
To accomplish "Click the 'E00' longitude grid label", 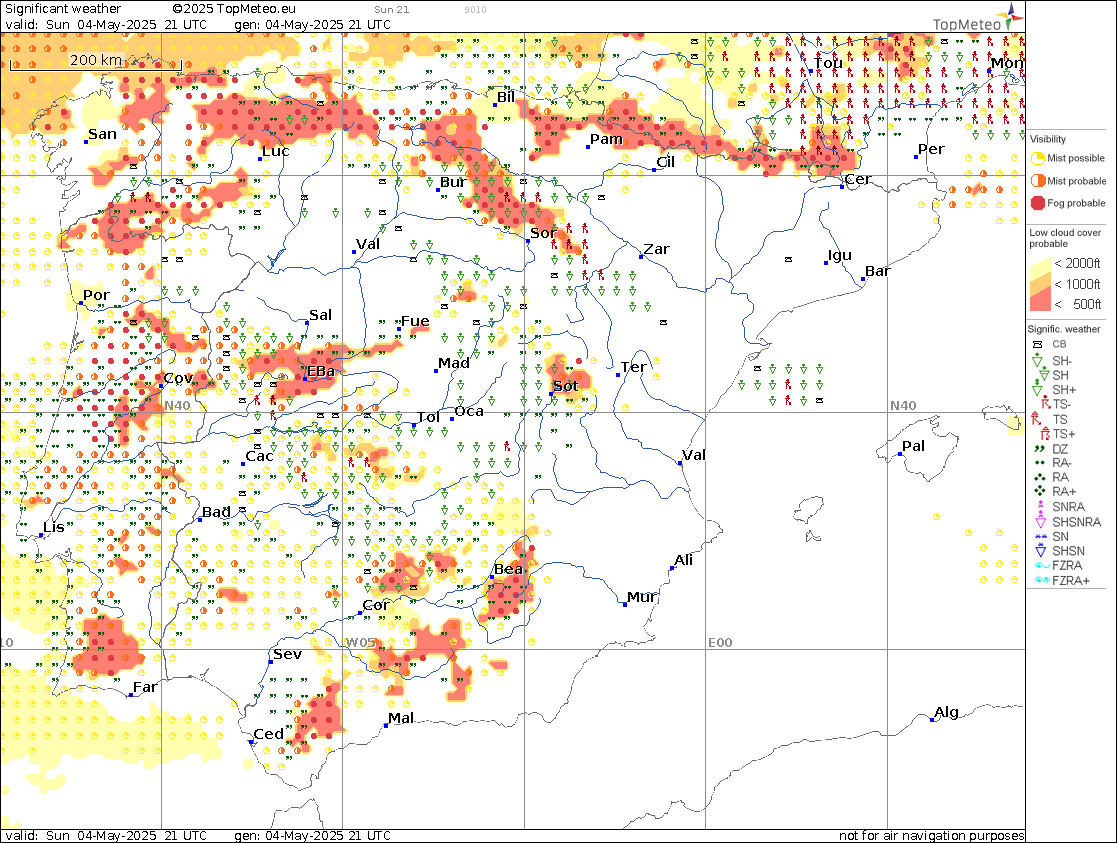I will pyautogui.click(x=720, y=642).
